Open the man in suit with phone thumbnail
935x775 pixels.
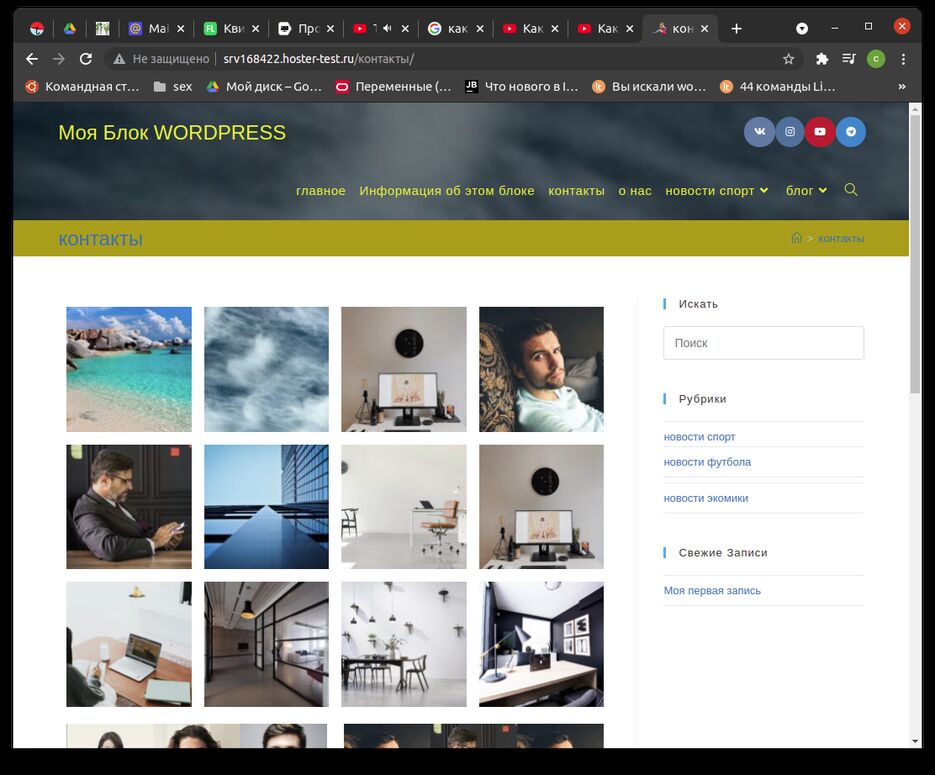(129, 507)
